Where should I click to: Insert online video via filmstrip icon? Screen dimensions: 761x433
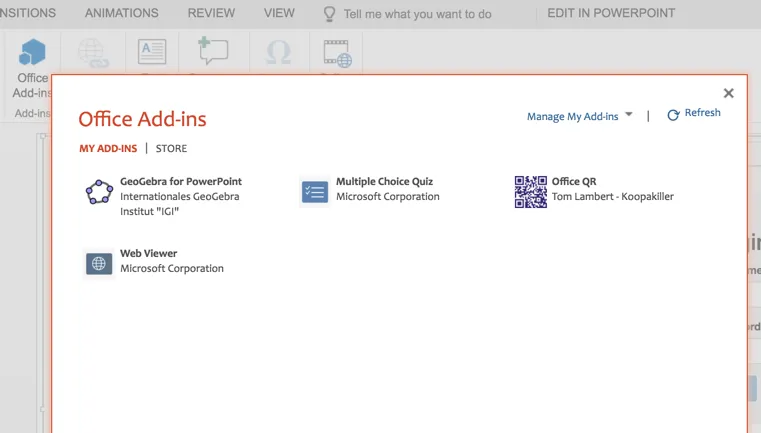pyautogui.click(x=337, y=53)
